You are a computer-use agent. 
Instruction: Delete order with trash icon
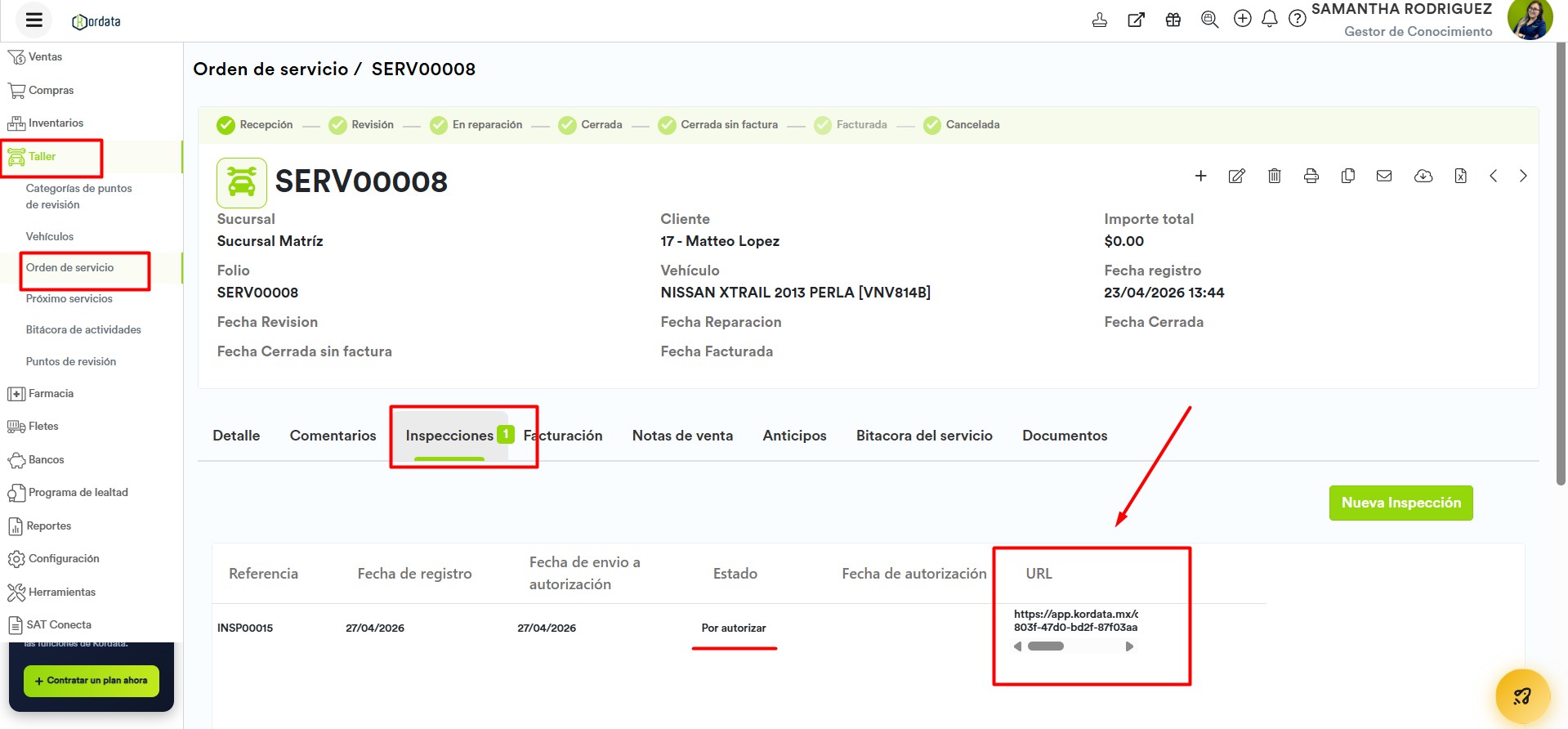(x=1274, y=176)
